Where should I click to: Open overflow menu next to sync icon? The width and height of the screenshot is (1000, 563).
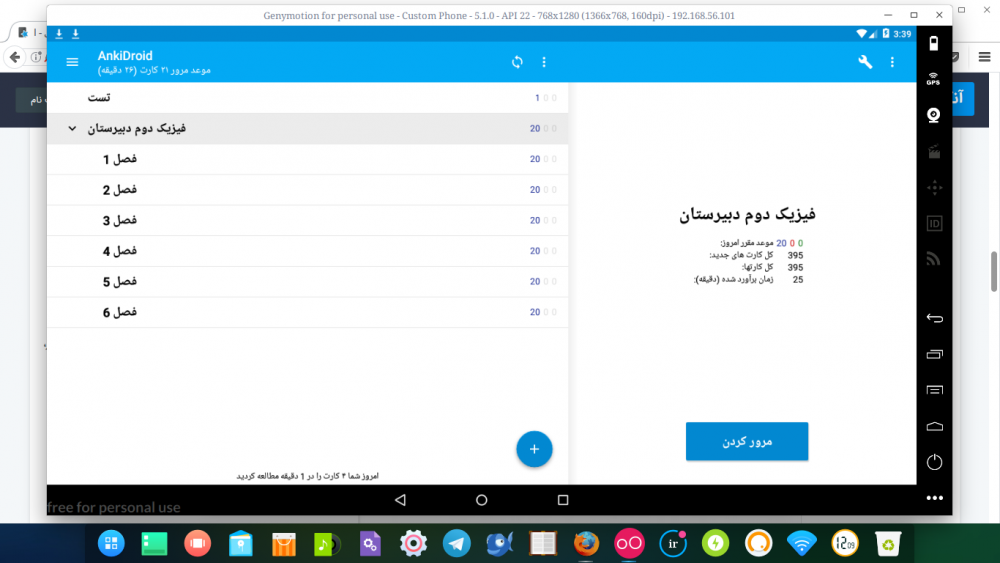[x=544, y=62]
